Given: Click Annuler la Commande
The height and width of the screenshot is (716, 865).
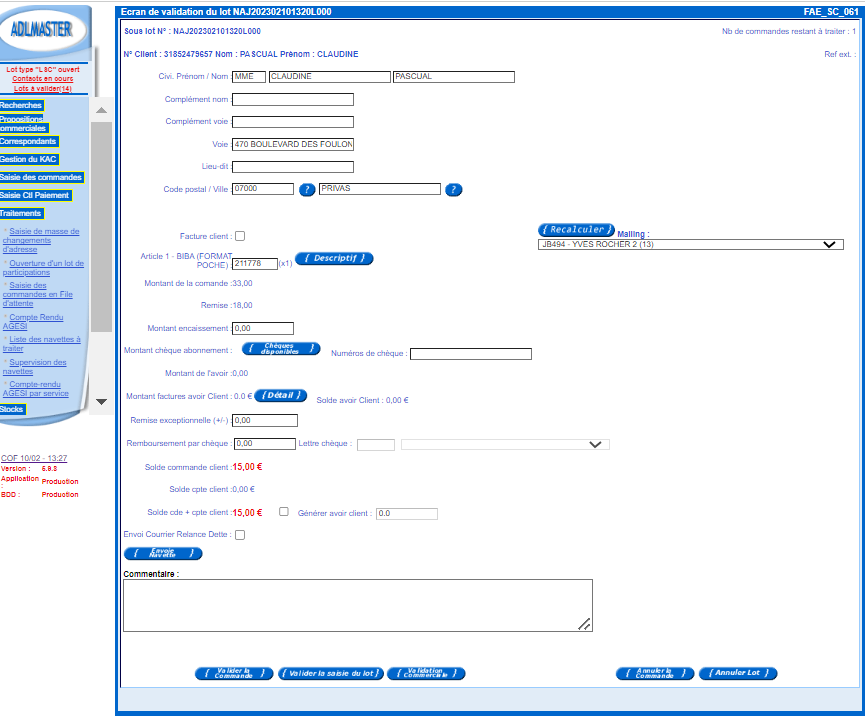Looking at the screenshot, I should tap(655, 674).
